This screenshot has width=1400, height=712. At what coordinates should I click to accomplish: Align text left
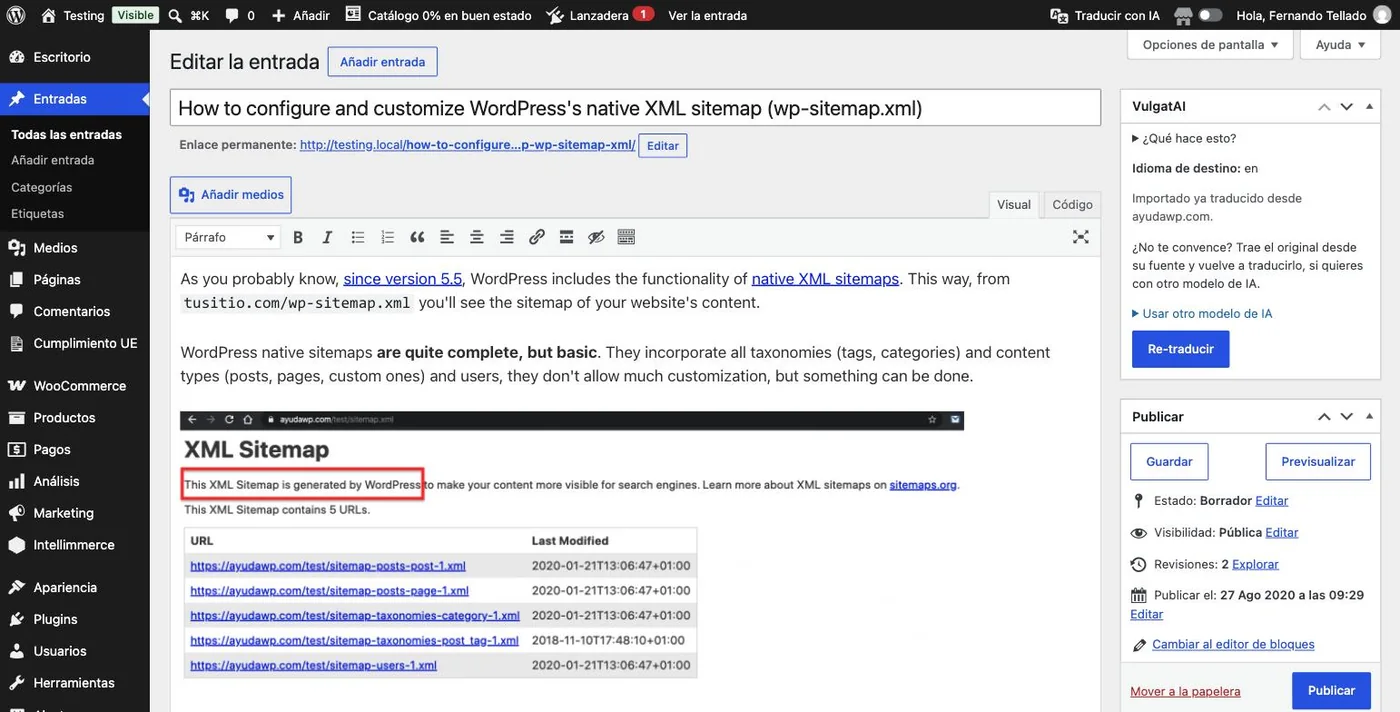(x=447, y=237)
